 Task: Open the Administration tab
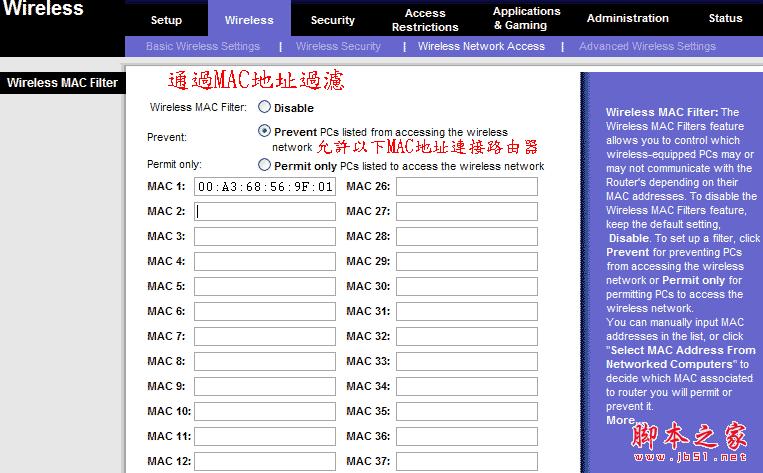pos(628,18)
